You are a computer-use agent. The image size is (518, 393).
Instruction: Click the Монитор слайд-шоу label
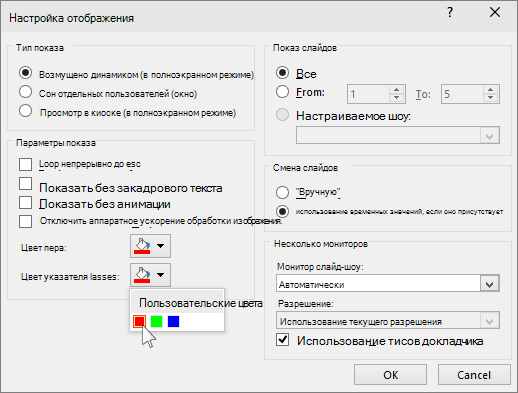coord(320,267)
